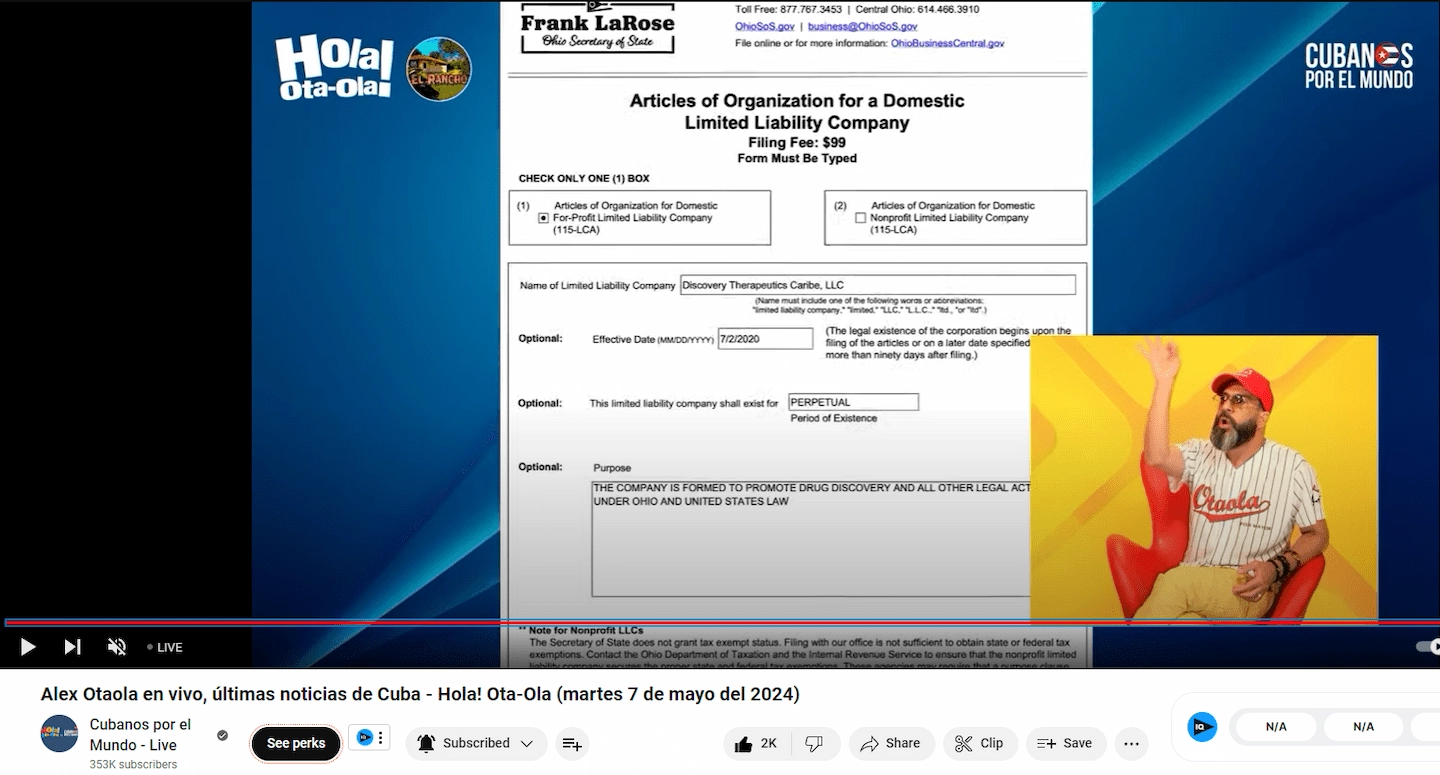Save the video to a playlist
This screenshot has width=1440, height=775.
pyautogui.click(x=1066, y=744)
